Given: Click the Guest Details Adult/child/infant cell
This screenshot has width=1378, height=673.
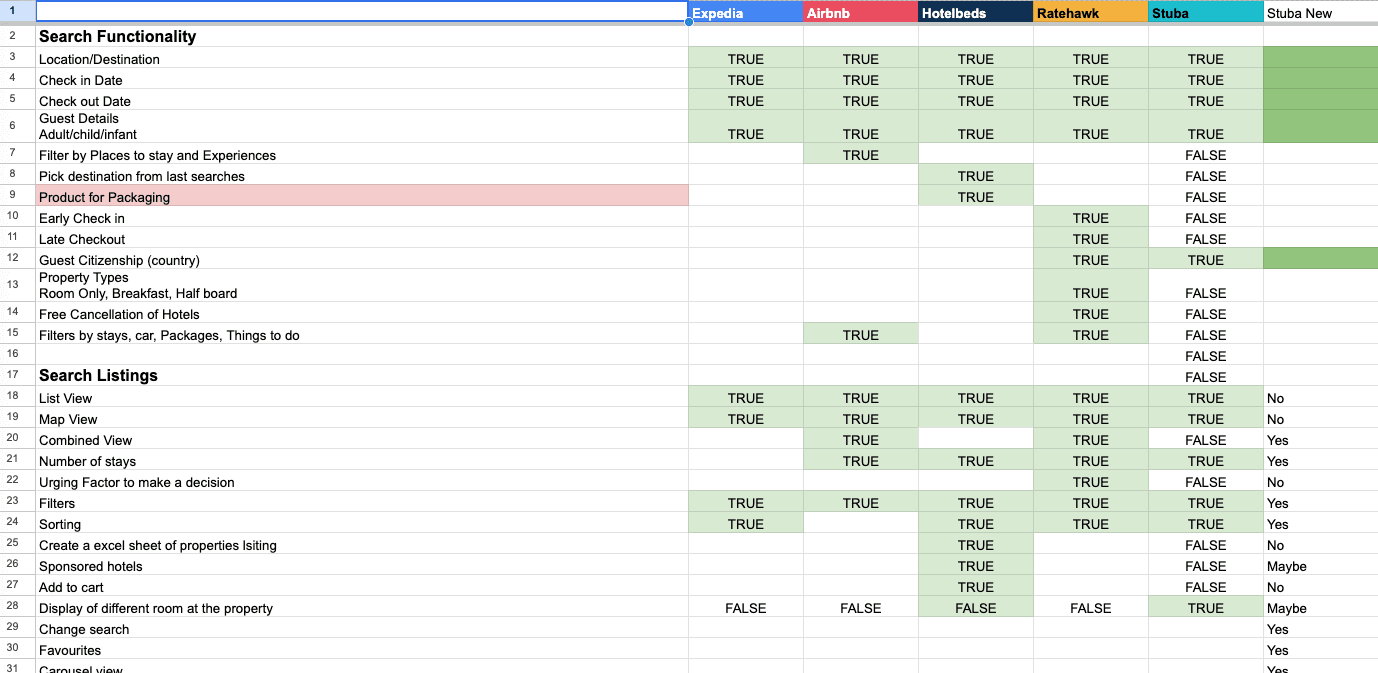Looking at the screenshot, I should (x=362, y=126).
